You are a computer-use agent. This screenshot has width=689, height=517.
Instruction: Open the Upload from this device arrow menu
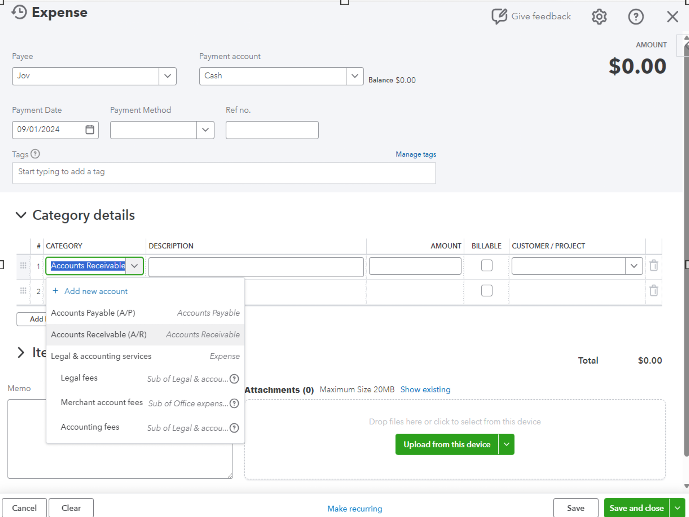pos(506,445)
